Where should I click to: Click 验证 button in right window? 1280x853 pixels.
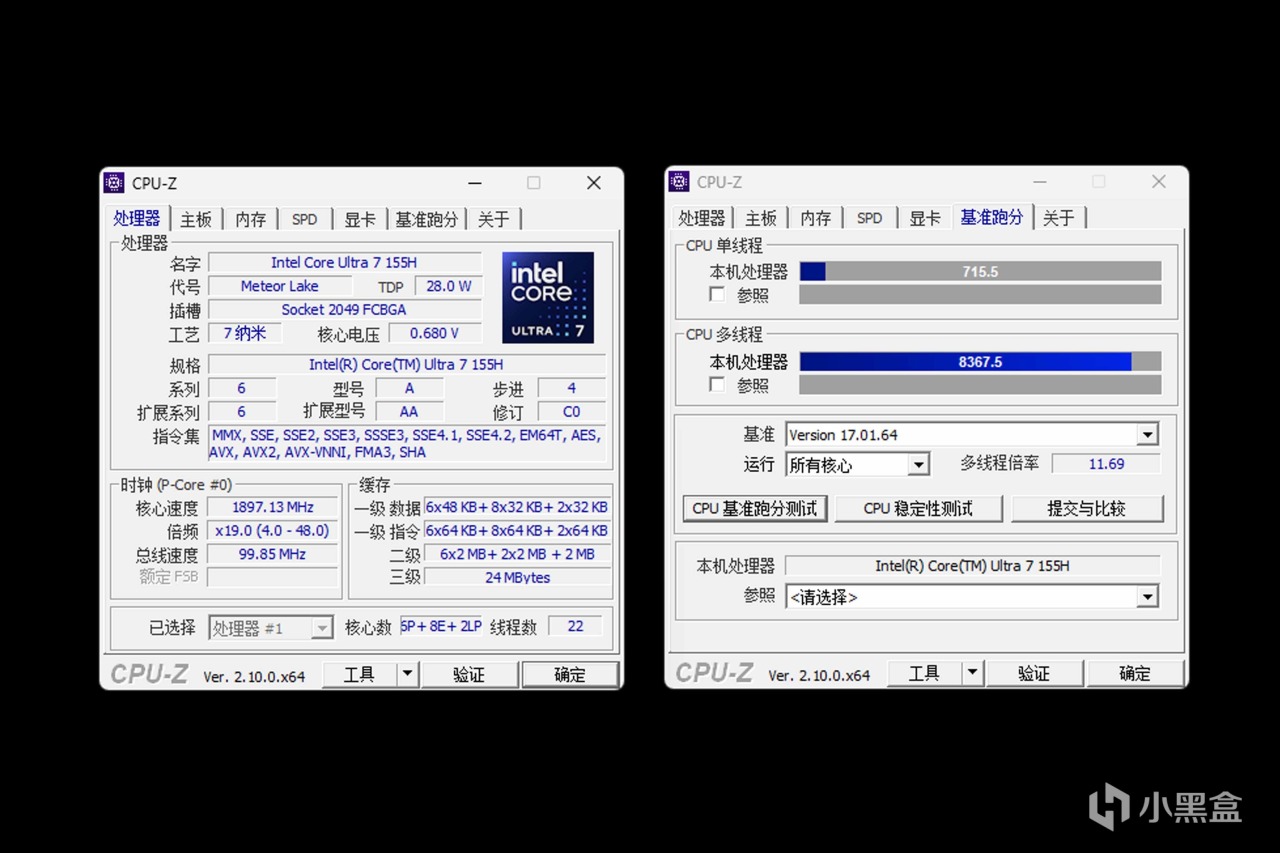pyautogui.click(x=1034, y=674)
